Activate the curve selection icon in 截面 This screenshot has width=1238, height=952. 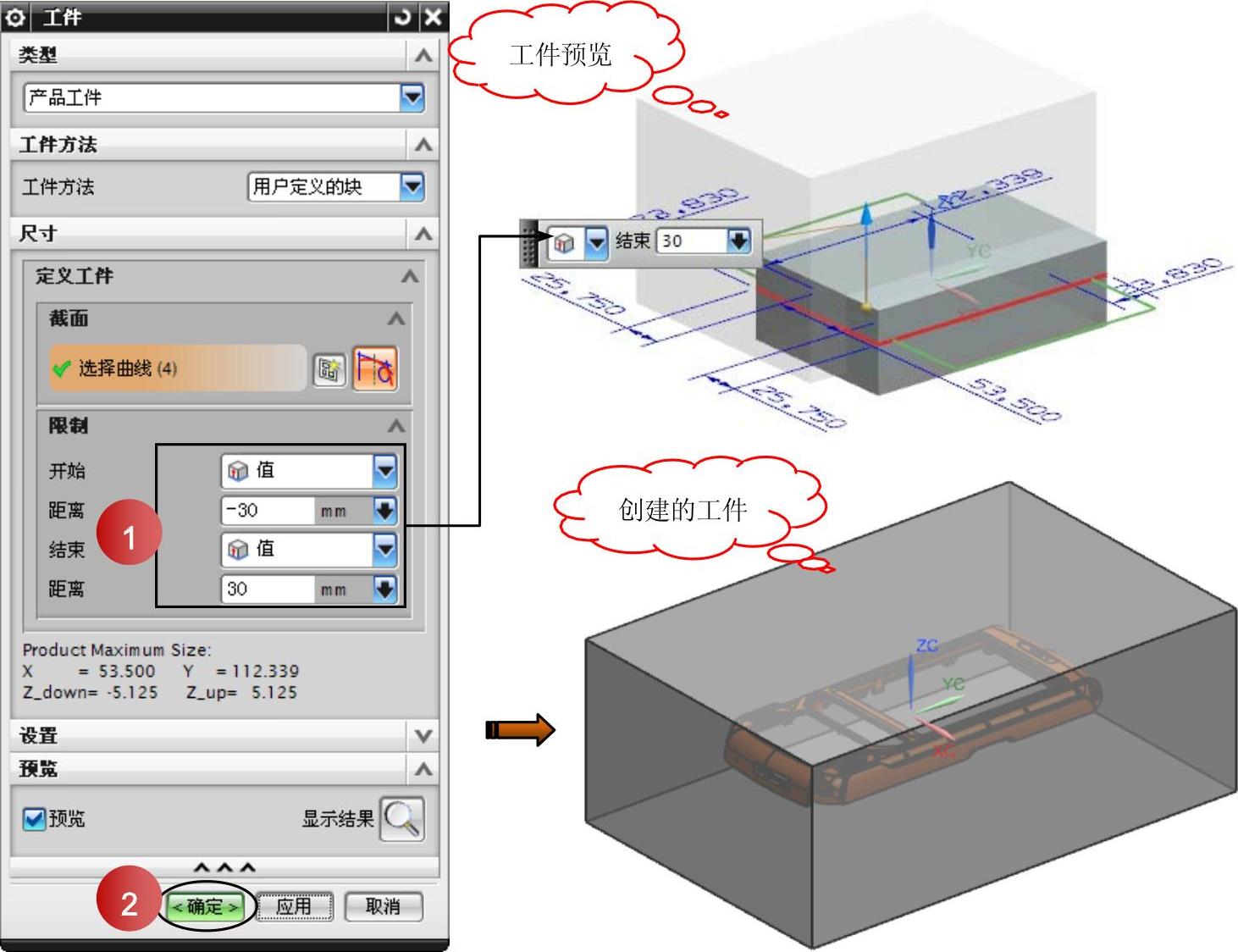pyautogui.click(x=374, y=369)
